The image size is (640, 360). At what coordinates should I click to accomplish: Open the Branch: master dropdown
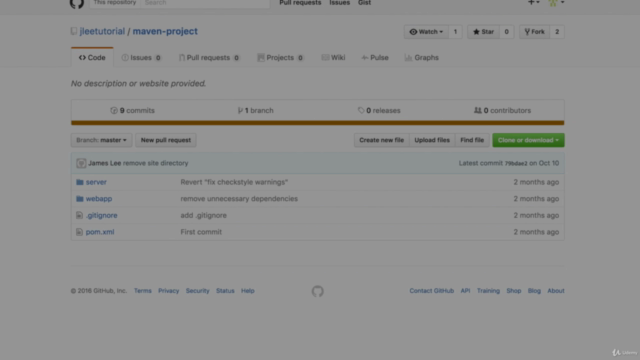[101, 140]
